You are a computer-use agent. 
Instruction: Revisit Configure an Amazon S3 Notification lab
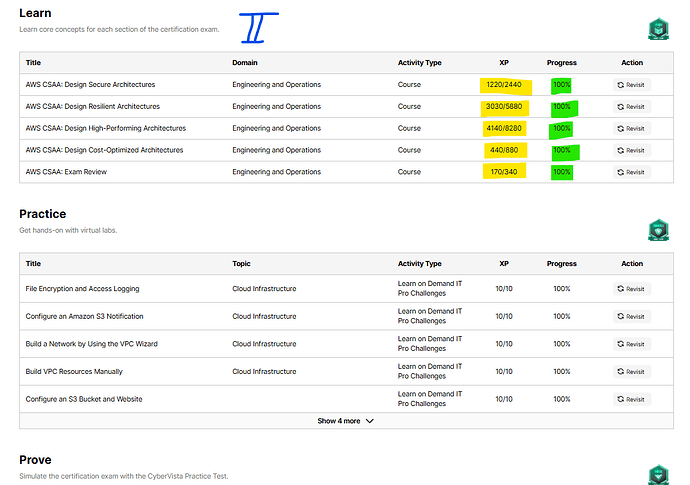click(632, 316)
